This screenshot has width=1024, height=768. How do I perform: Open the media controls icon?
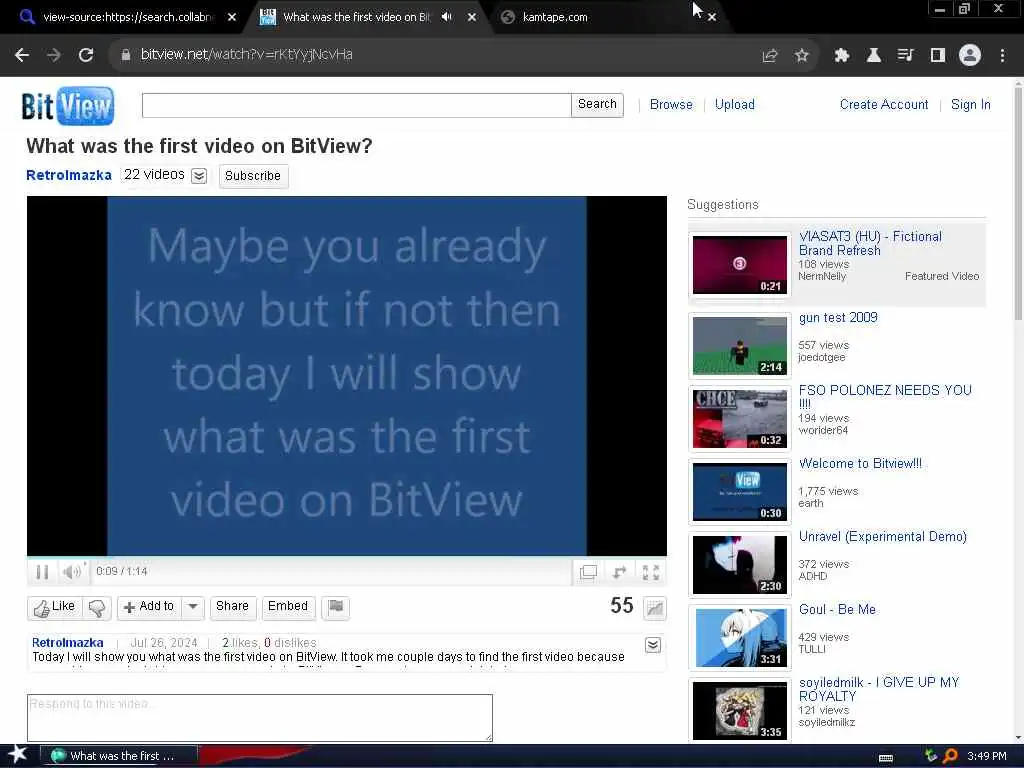click(905, 56)
